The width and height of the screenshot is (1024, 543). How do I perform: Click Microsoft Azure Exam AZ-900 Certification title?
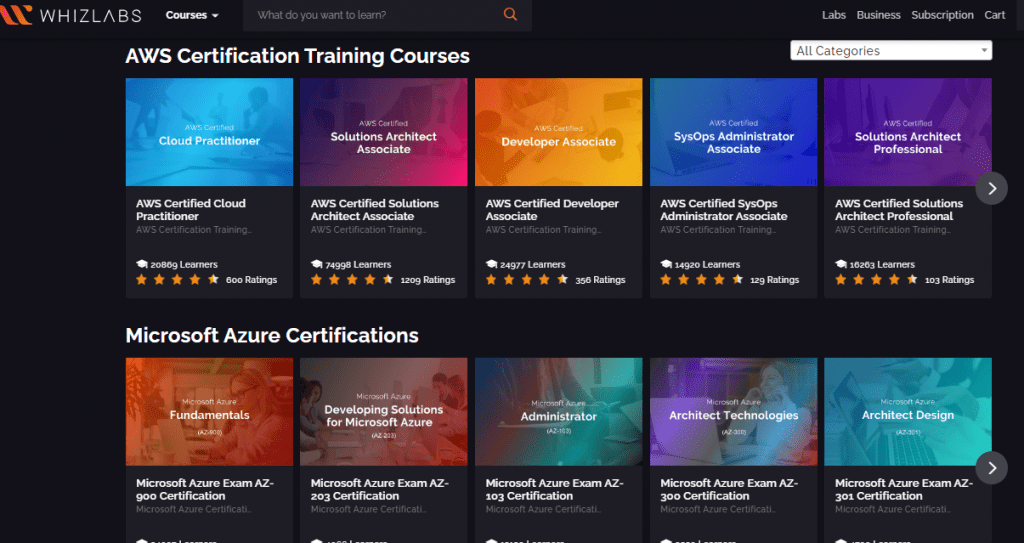(204, 489)
